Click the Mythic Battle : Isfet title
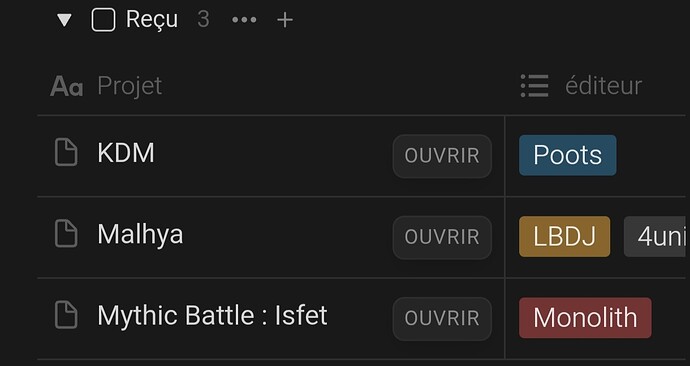The height and width of the screenshot is (366, 690). [x=212, y=315]
